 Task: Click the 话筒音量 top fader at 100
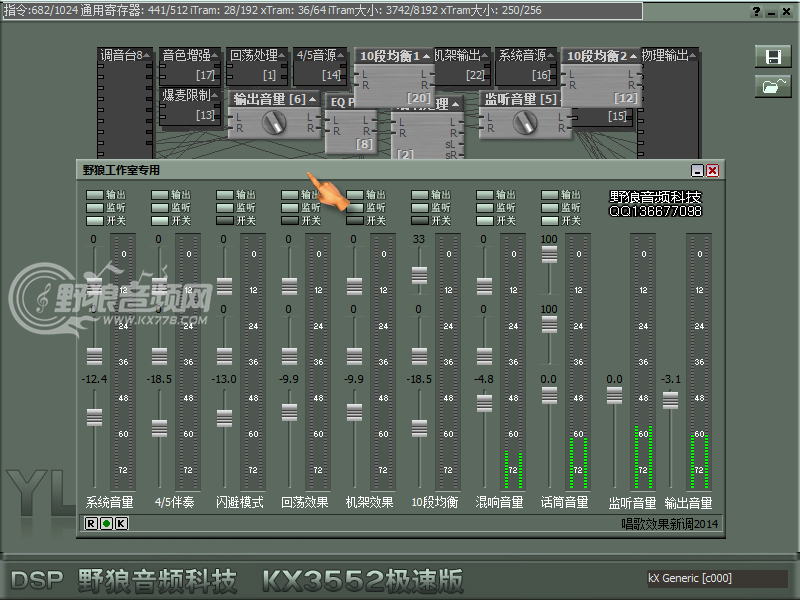[549, 254]
